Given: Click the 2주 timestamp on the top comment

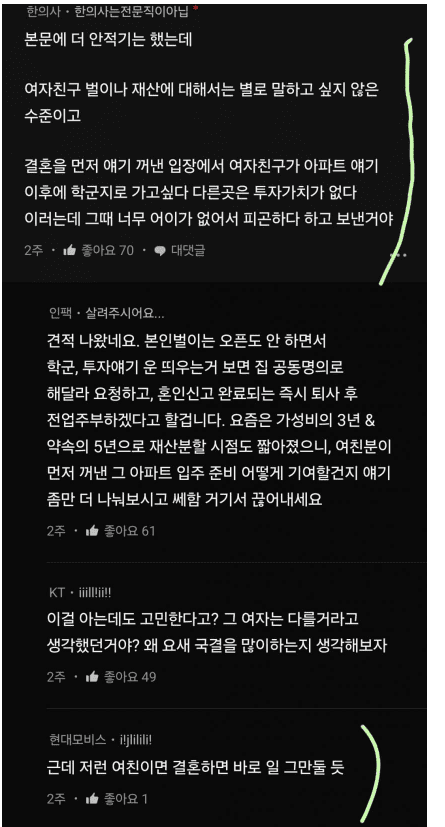Looking at the screenshot, I should pos(34,251).
